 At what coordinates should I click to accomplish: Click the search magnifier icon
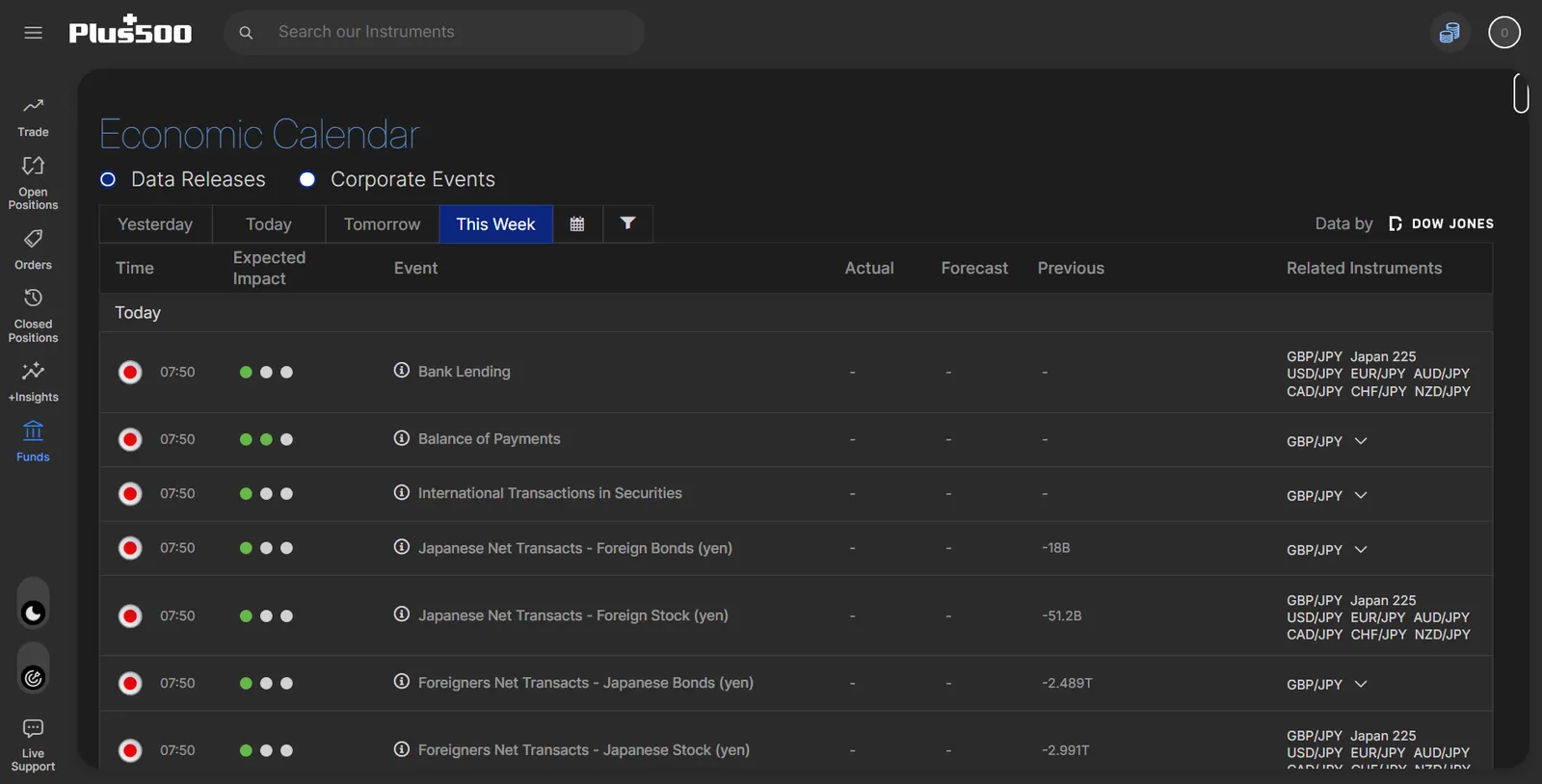(246, 33)
